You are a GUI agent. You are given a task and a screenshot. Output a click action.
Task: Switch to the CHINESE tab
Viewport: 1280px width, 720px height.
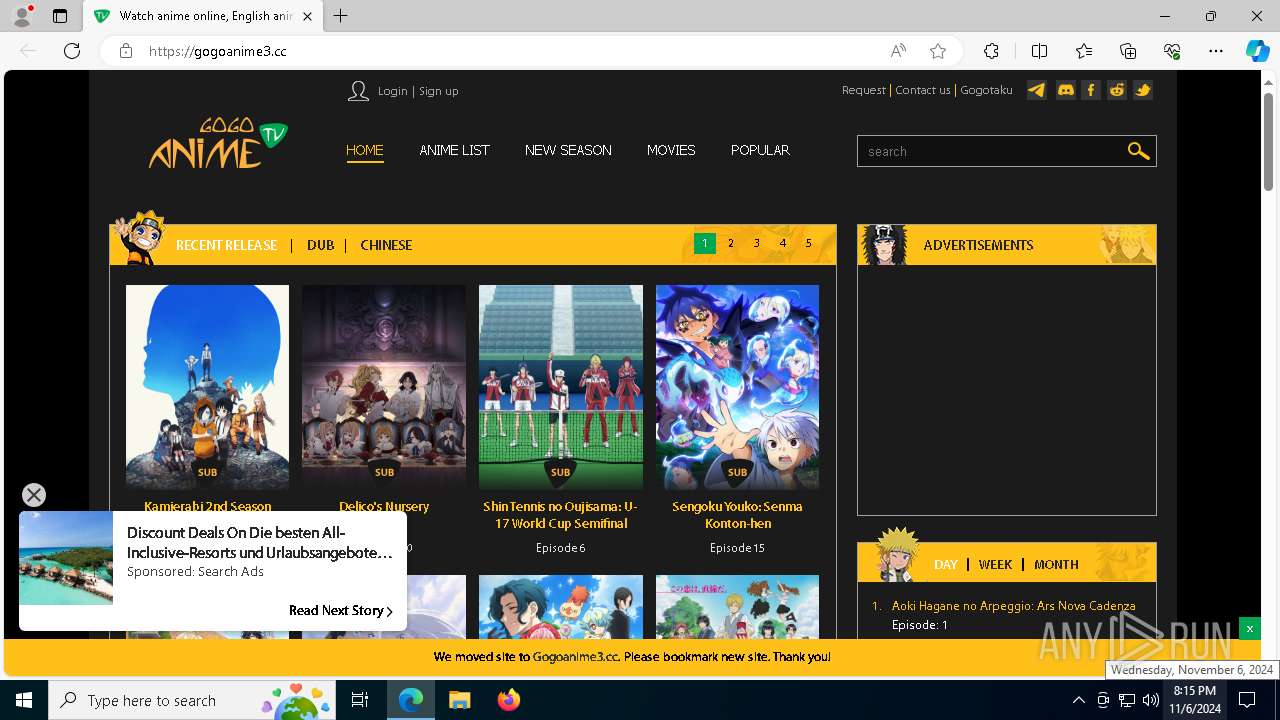(x=386, y=245)
